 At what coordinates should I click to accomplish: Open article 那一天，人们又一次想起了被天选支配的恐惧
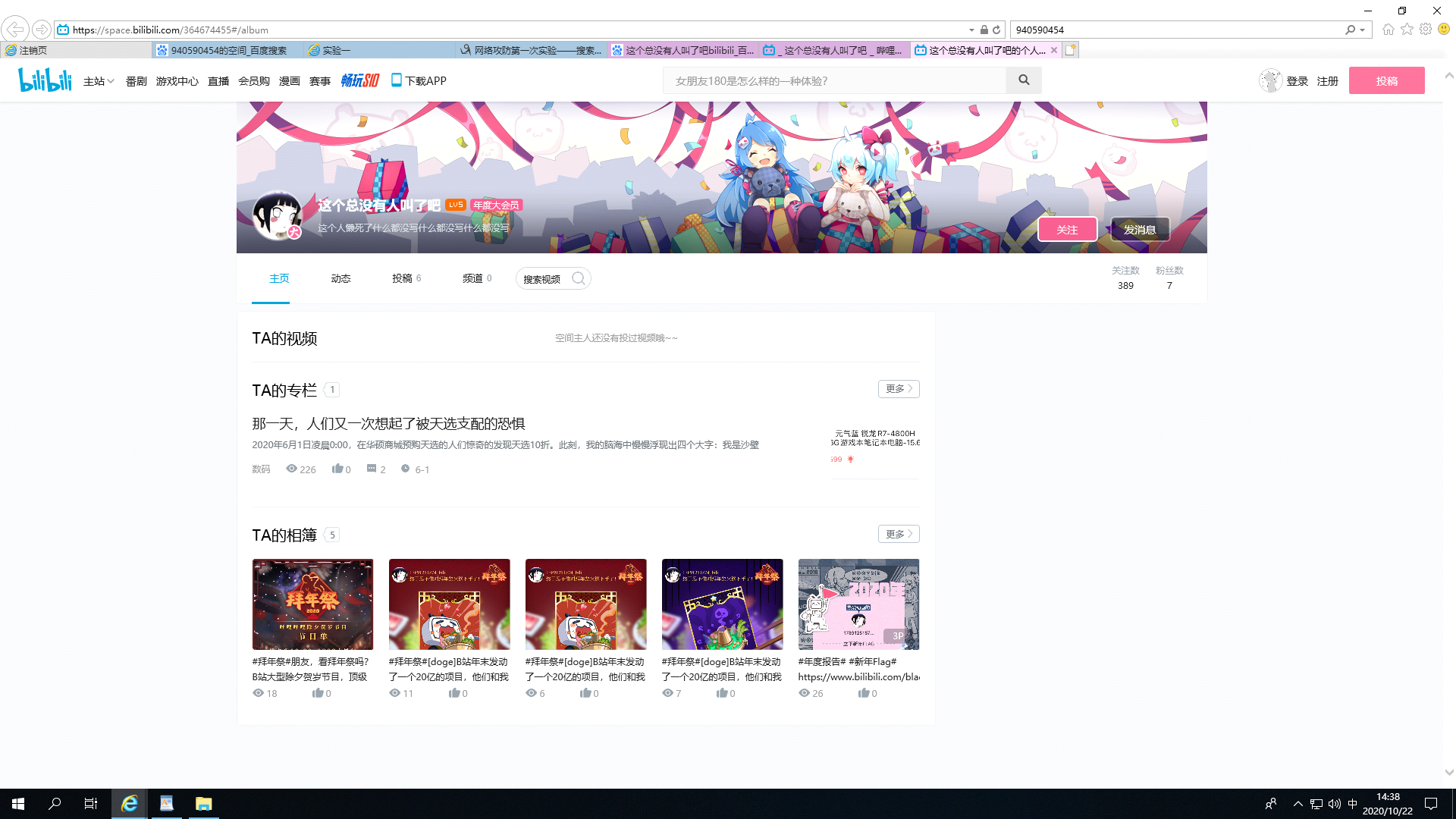pos(388,423)
